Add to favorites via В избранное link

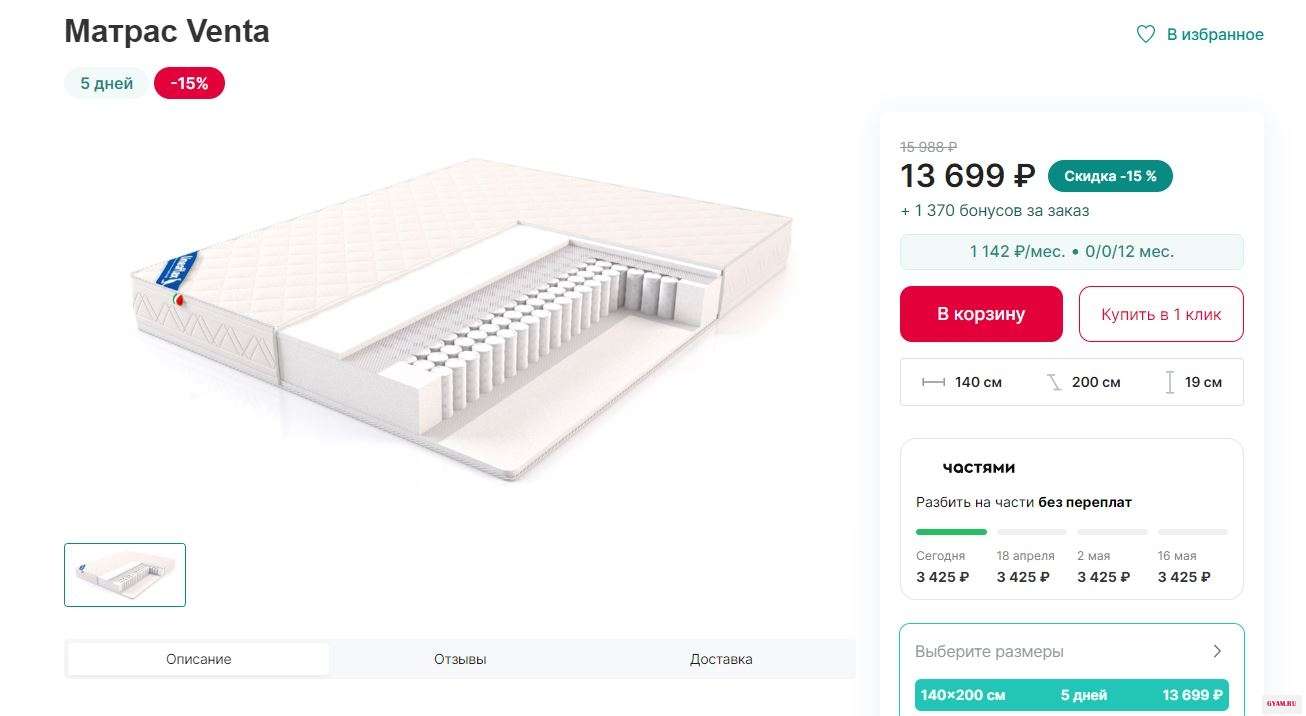coord(1214,35)
